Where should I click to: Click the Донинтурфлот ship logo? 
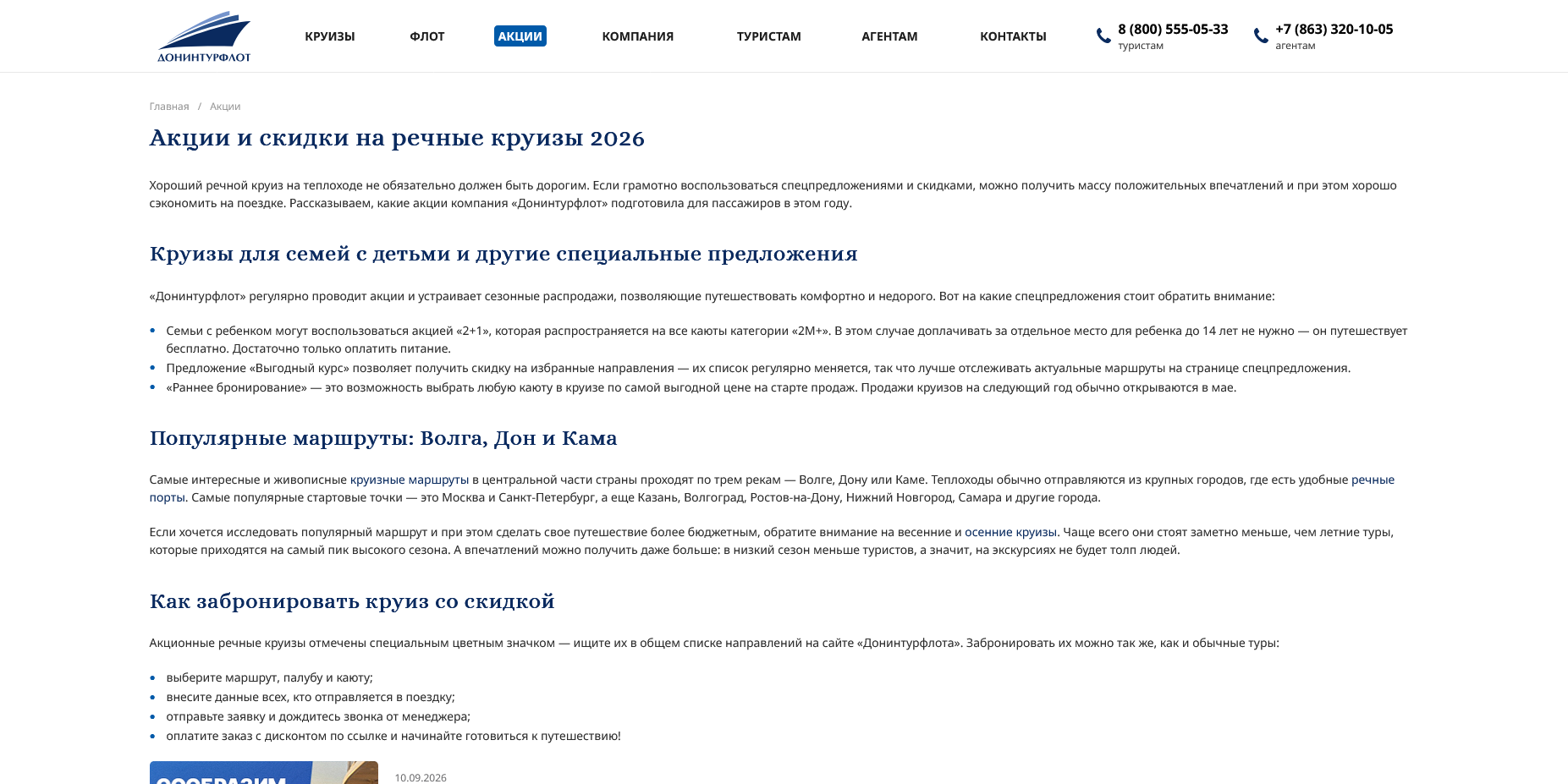click(204, 36)
